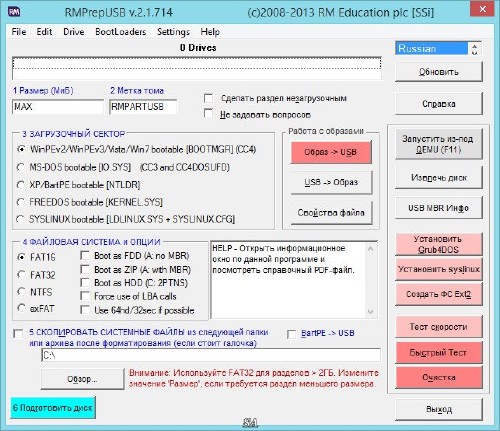This screenshot has width=500, height=431.
Task: Open the Drive menu
Action: 74,32
